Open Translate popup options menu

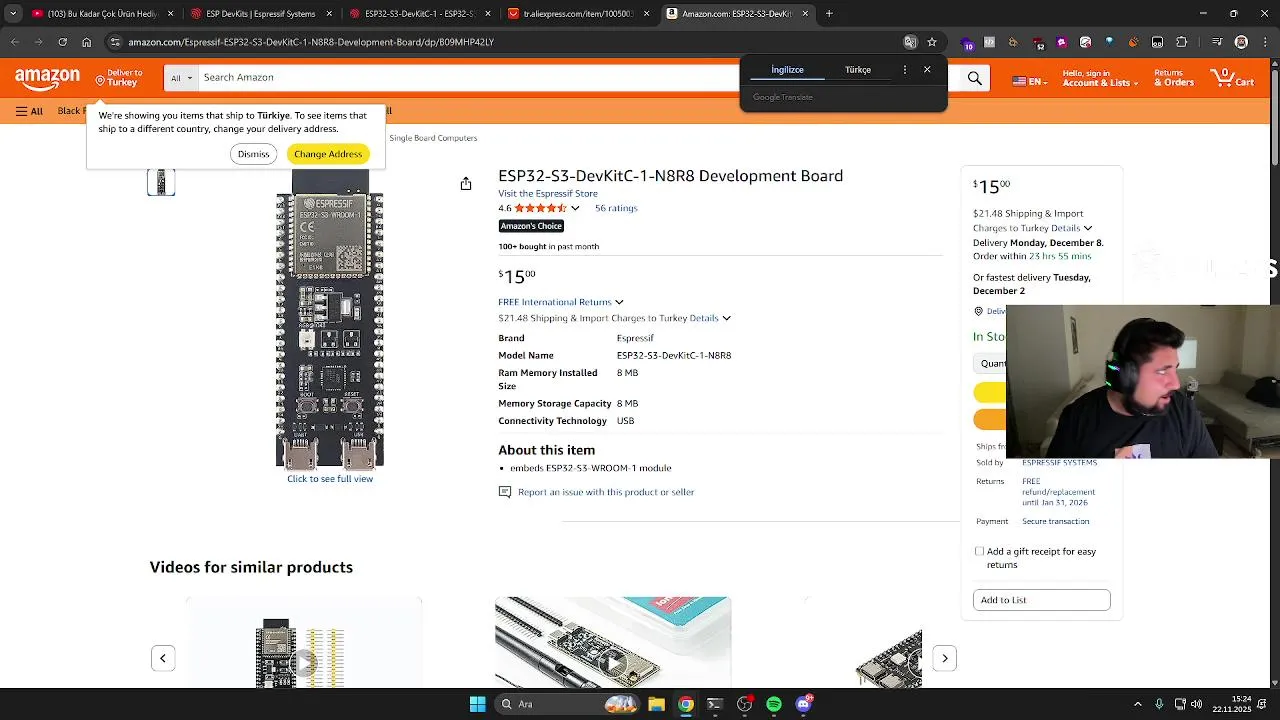click(x=905, y=70)
